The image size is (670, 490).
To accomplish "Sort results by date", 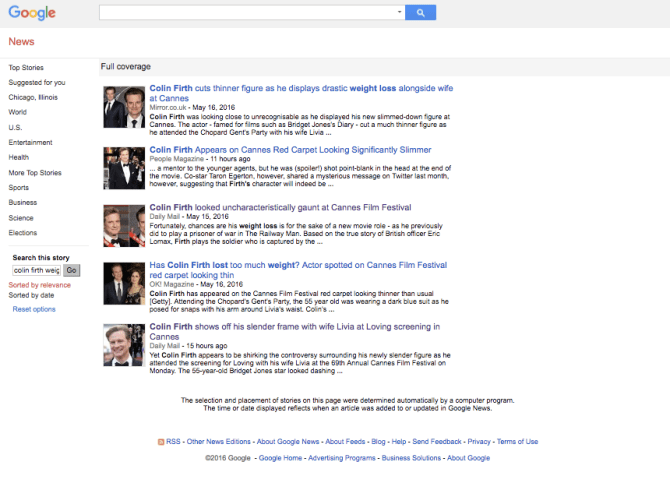I will coord(31,295).
